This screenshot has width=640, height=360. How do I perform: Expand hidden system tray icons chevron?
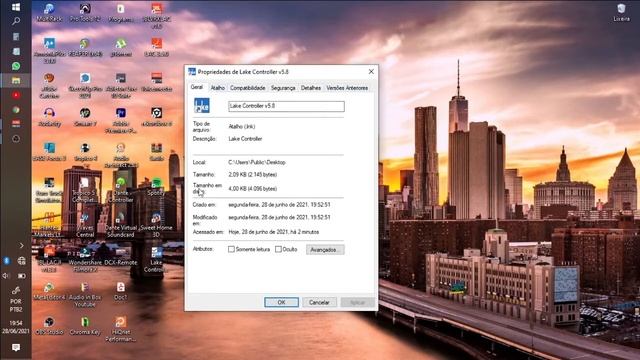[x=22, y=245]
